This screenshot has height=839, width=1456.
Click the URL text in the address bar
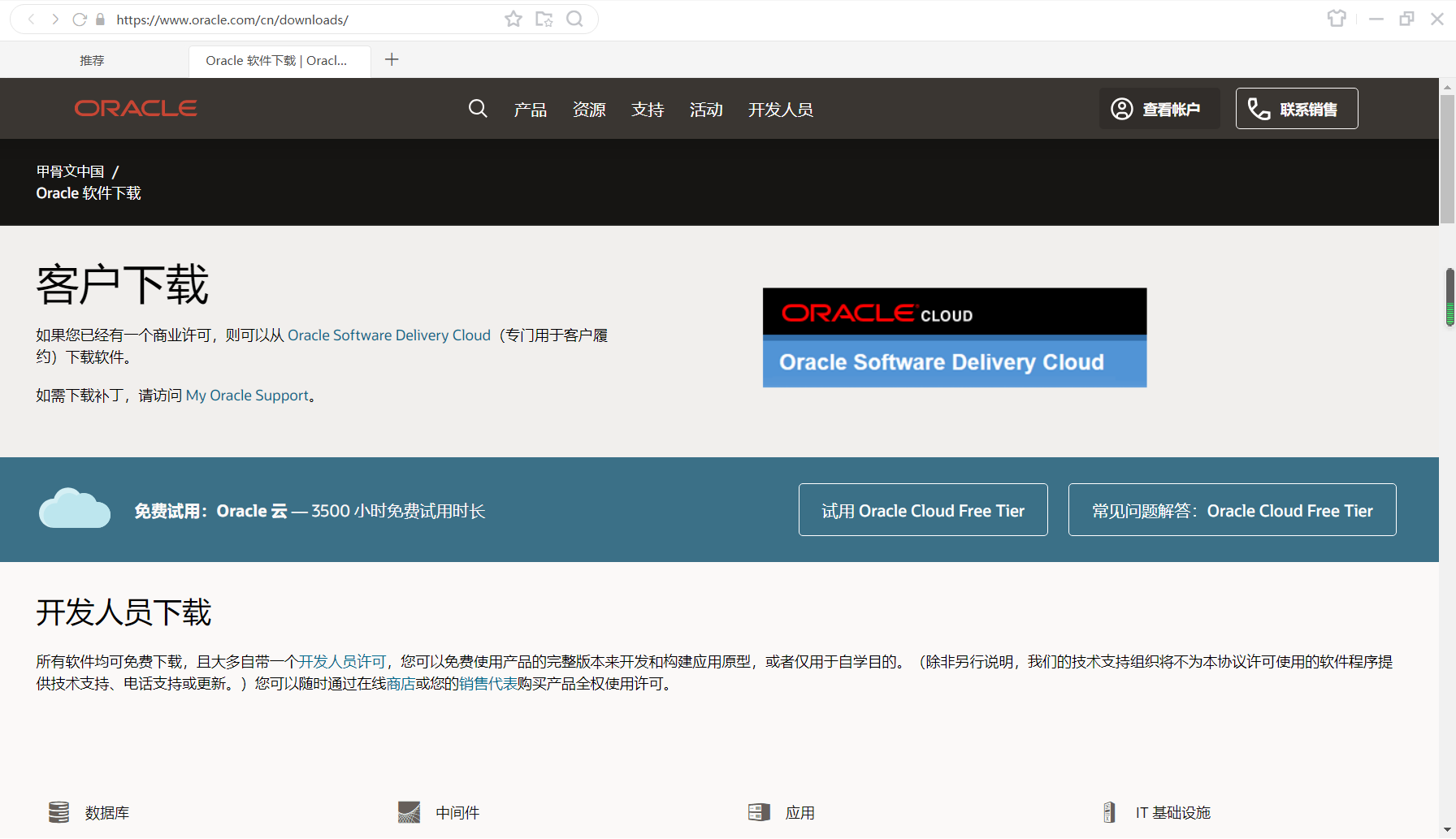[232, 19]
